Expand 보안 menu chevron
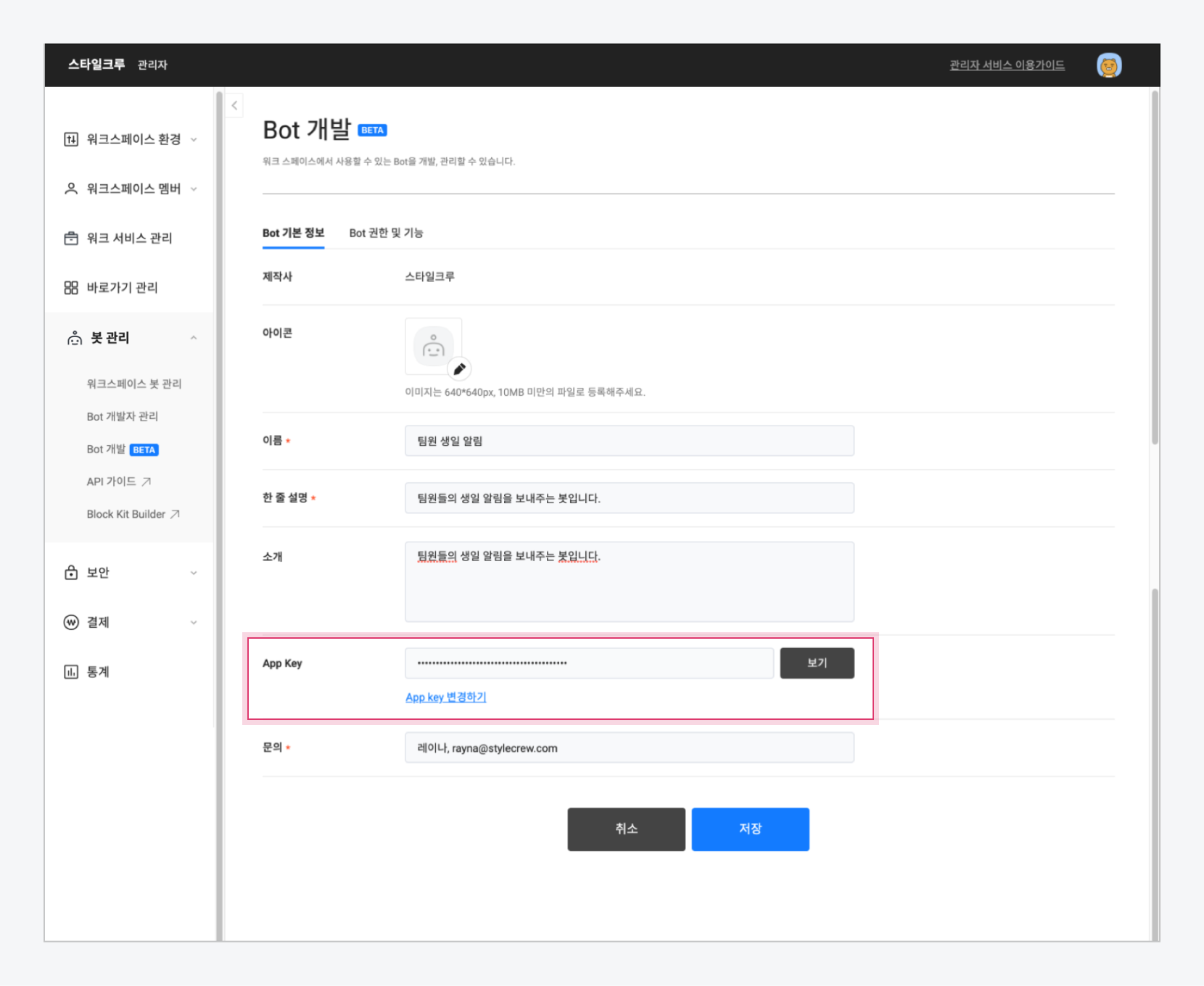Viewport: 1204px width, 986px height. click(x=194, y=573)
